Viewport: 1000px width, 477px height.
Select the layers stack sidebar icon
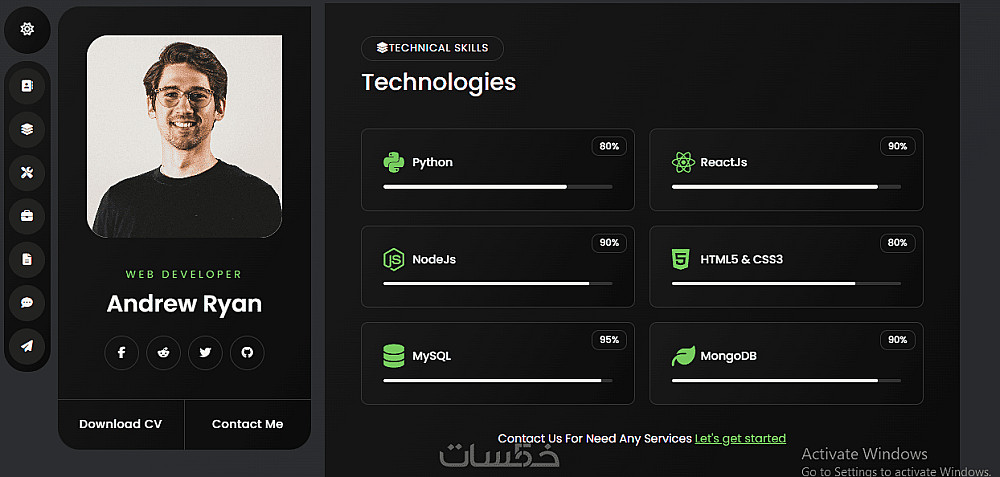[x=27, y=129]
